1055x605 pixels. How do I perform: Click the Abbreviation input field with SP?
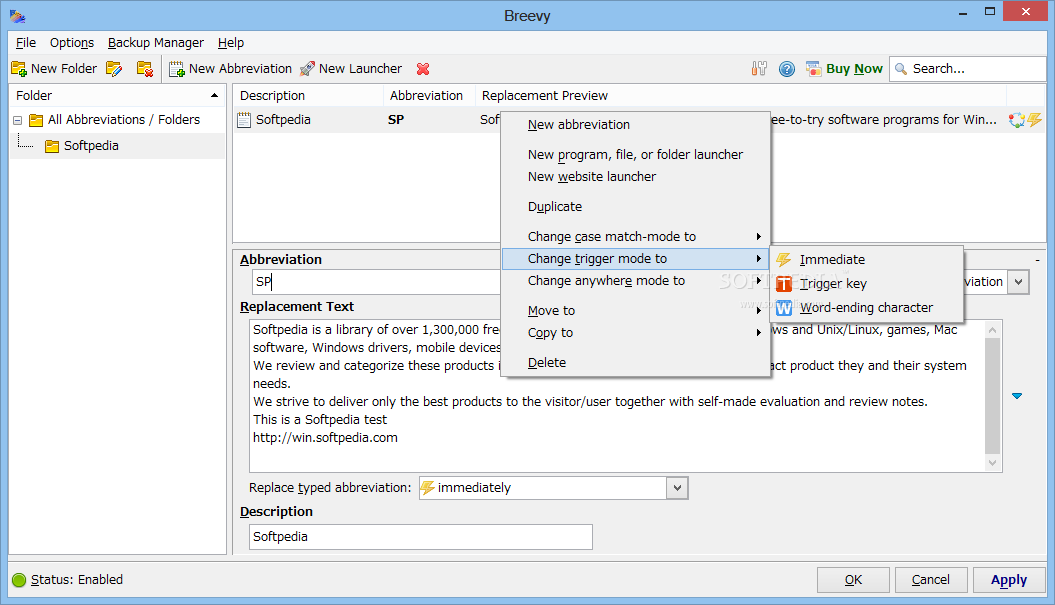pyautogui.click(x=377, y=282)
